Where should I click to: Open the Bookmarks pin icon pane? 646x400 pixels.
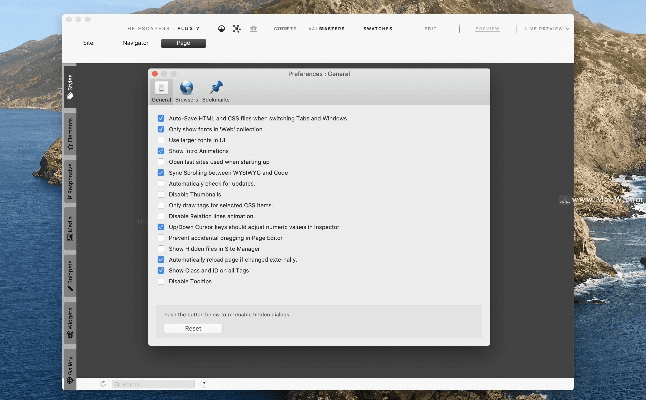pos(216,91)
